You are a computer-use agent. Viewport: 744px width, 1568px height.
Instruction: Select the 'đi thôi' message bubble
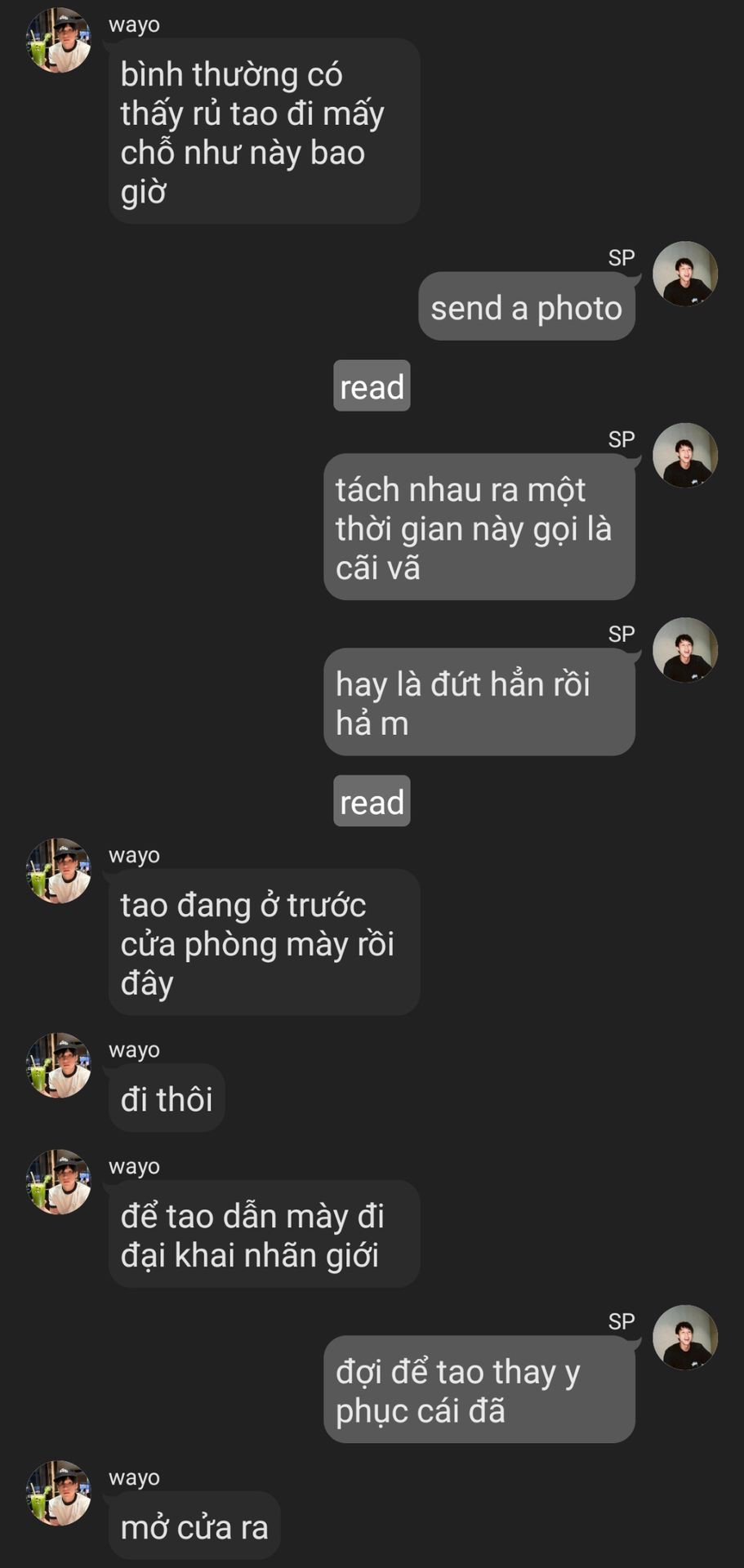coord(167,1098)
